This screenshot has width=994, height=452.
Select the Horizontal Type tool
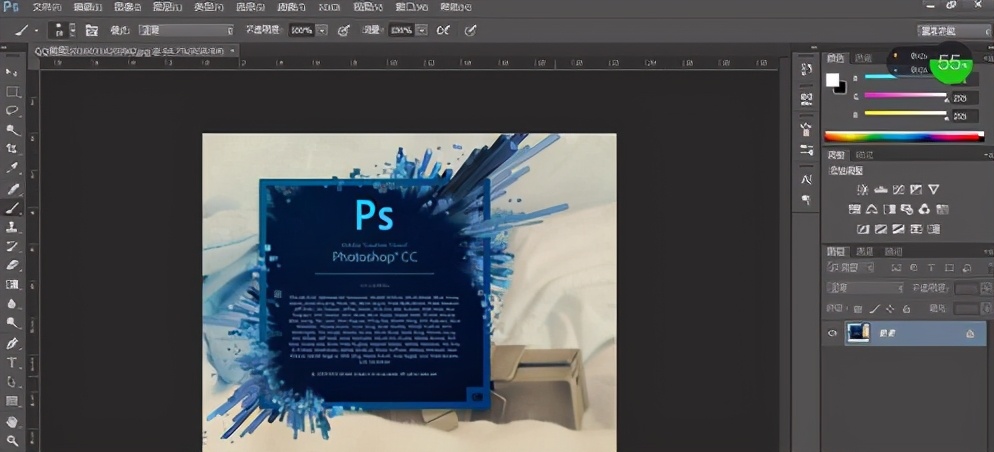12,363
